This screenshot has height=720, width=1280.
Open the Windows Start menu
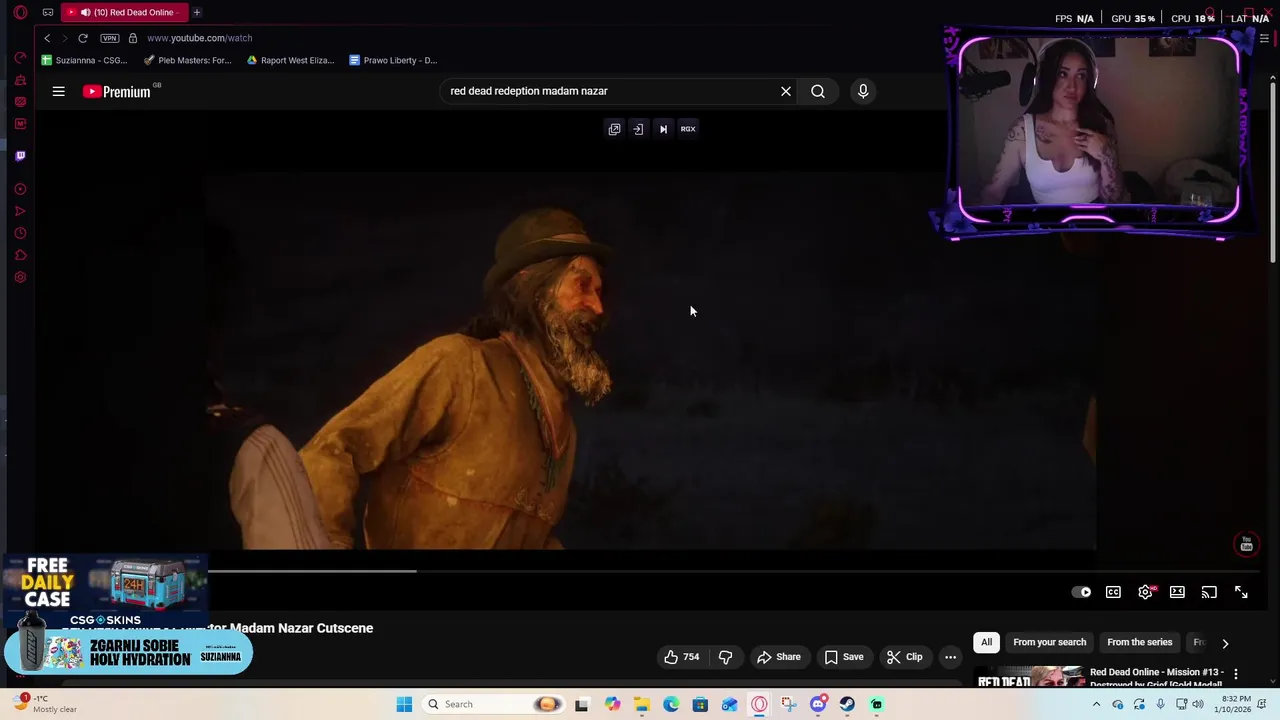tap(404, 704)
